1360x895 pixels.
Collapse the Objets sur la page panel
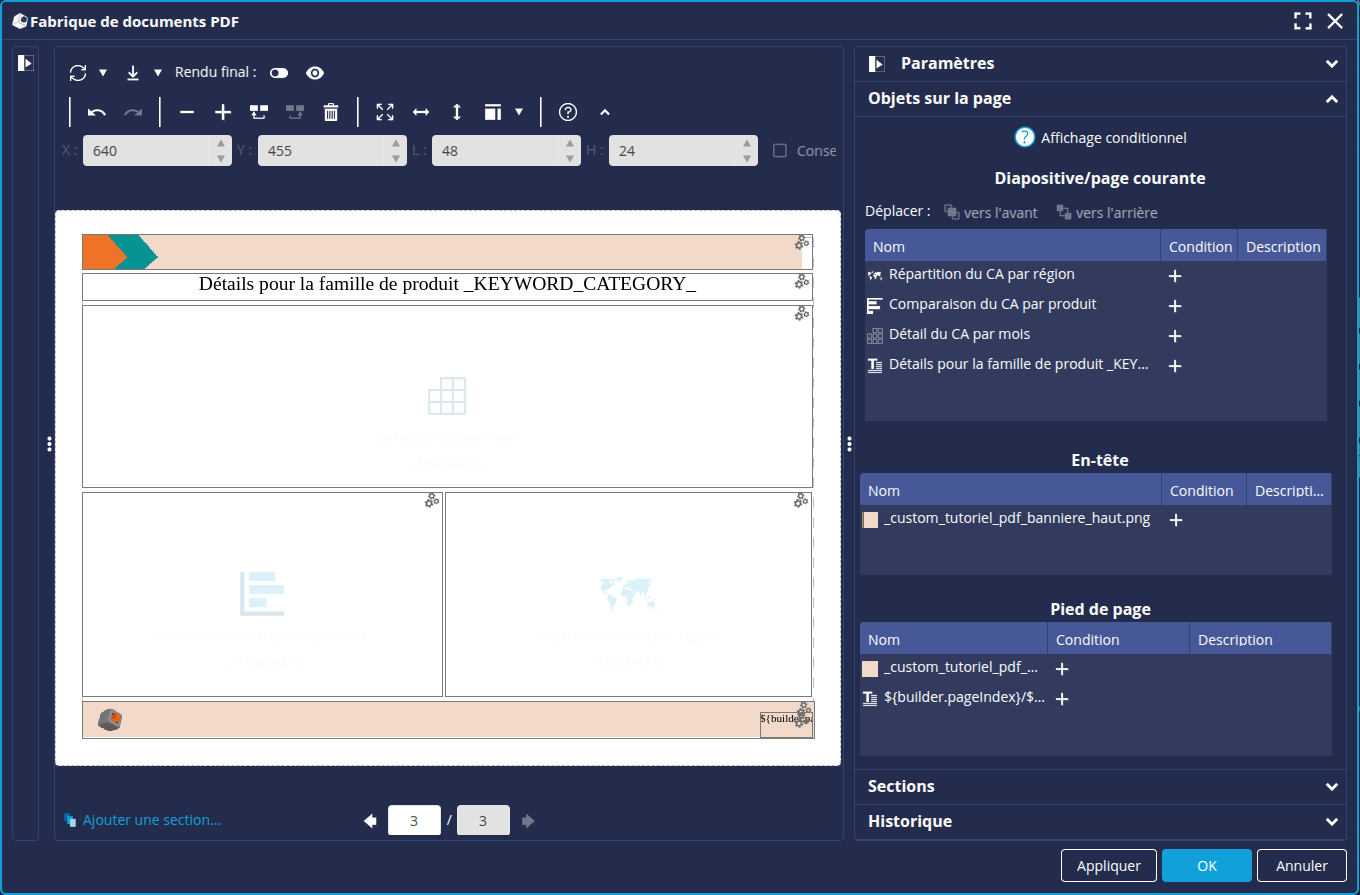pyautogui.click(x=1331, y=99)
